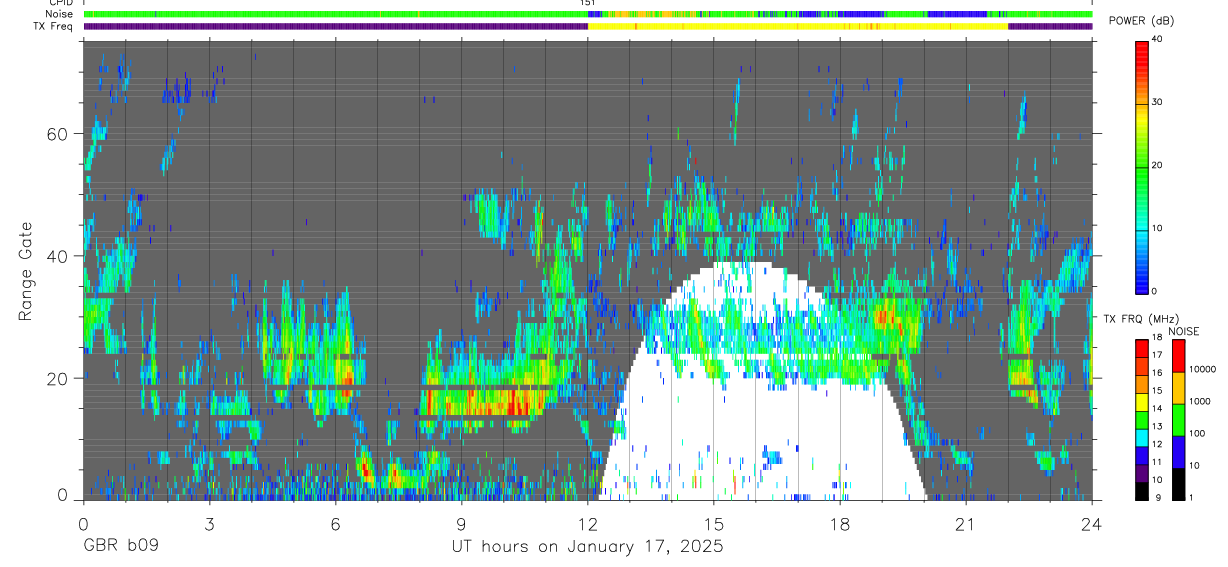Image resolution: width=1228 pixels, height=567 pixels.
Task: Click the green start of the Noise strip
Action: coord(335,14)
